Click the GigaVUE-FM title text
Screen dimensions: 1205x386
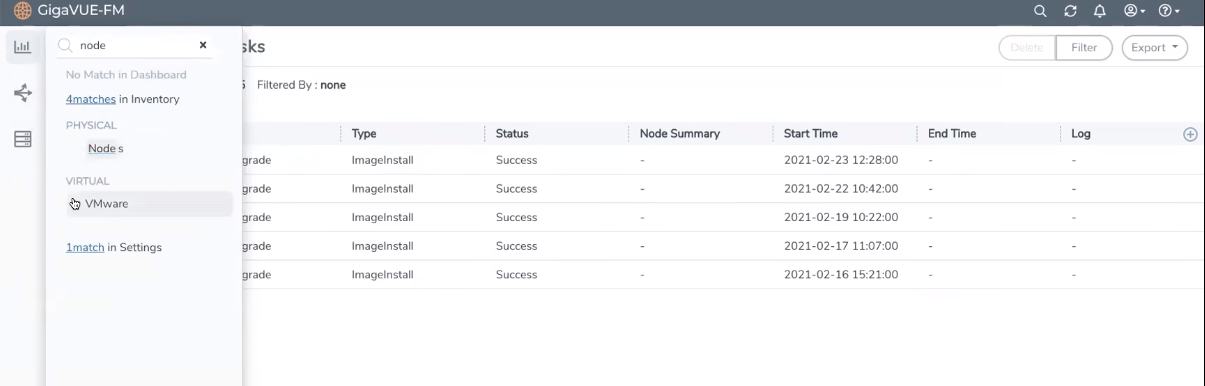point(81,11)
